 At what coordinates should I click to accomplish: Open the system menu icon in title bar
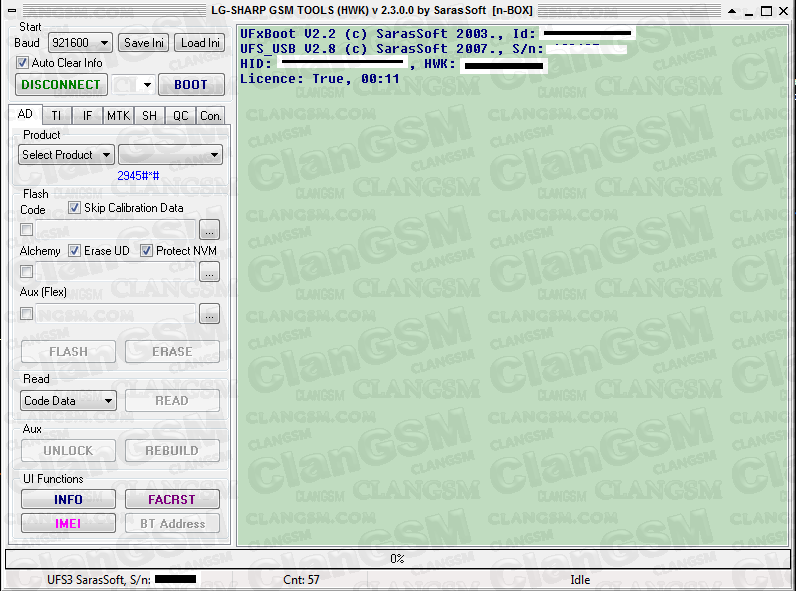tap(11, 10)
